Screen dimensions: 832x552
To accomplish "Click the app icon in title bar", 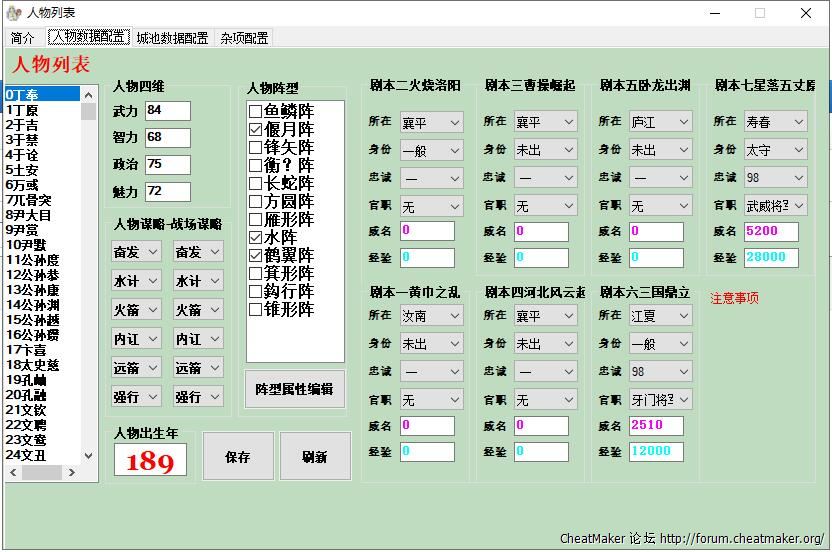I will coord(14,13).
